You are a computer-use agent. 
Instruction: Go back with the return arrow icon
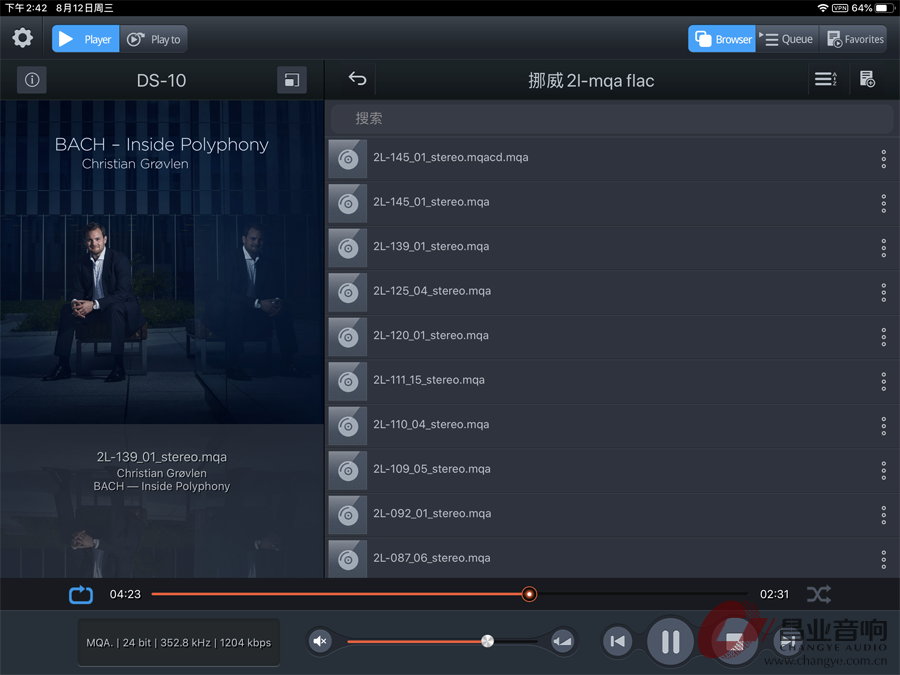click(x=357, y=79)
